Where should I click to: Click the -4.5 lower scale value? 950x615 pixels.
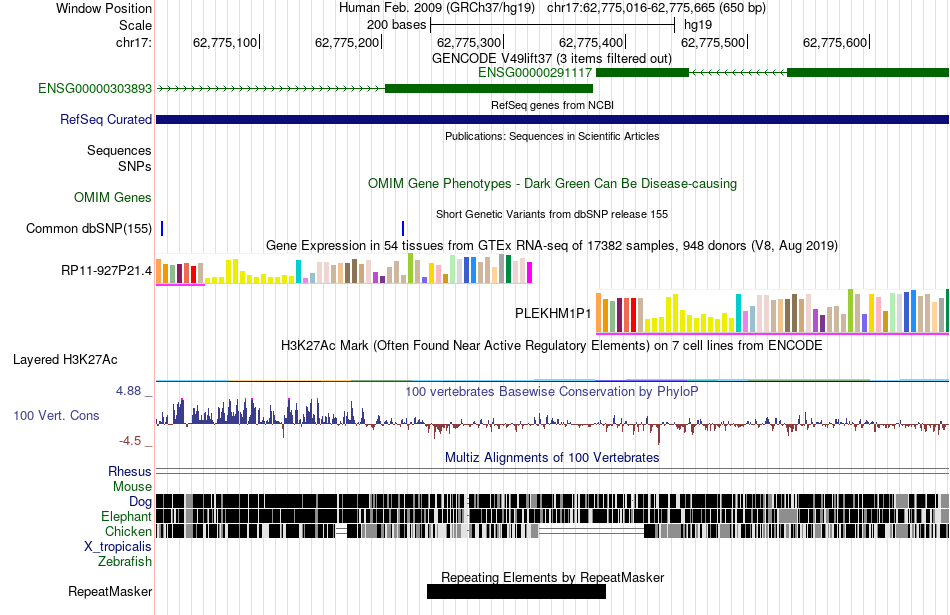pyautogui.click(x=130, y=440)
